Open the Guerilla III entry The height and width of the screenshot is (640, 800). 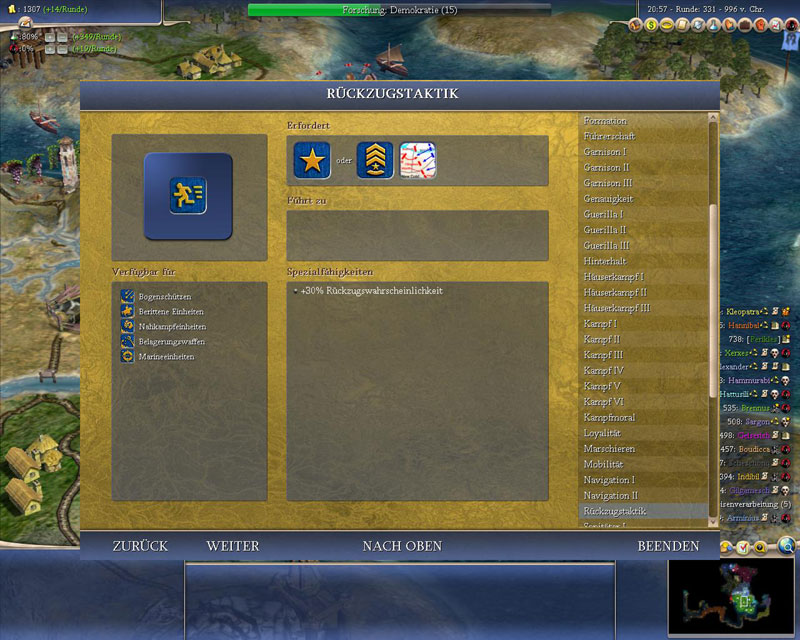coord(643,245)
